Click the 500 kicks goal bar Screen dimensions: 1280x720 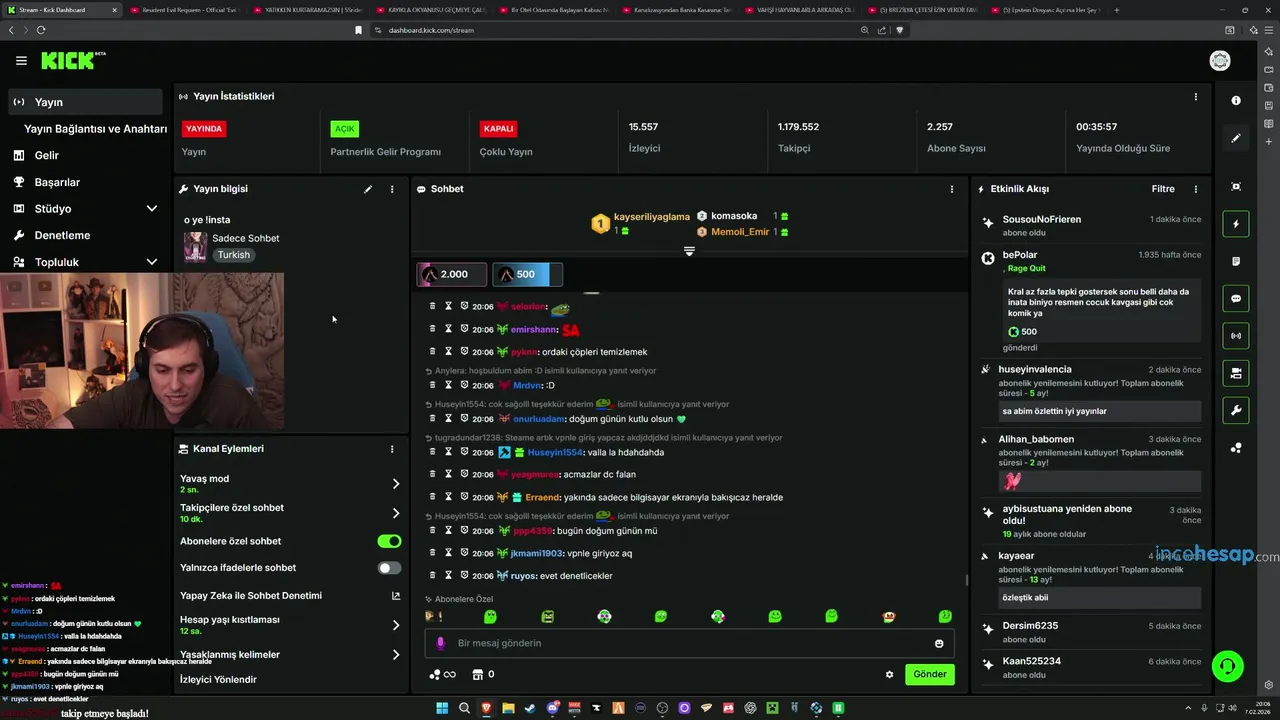click(527, 274)
